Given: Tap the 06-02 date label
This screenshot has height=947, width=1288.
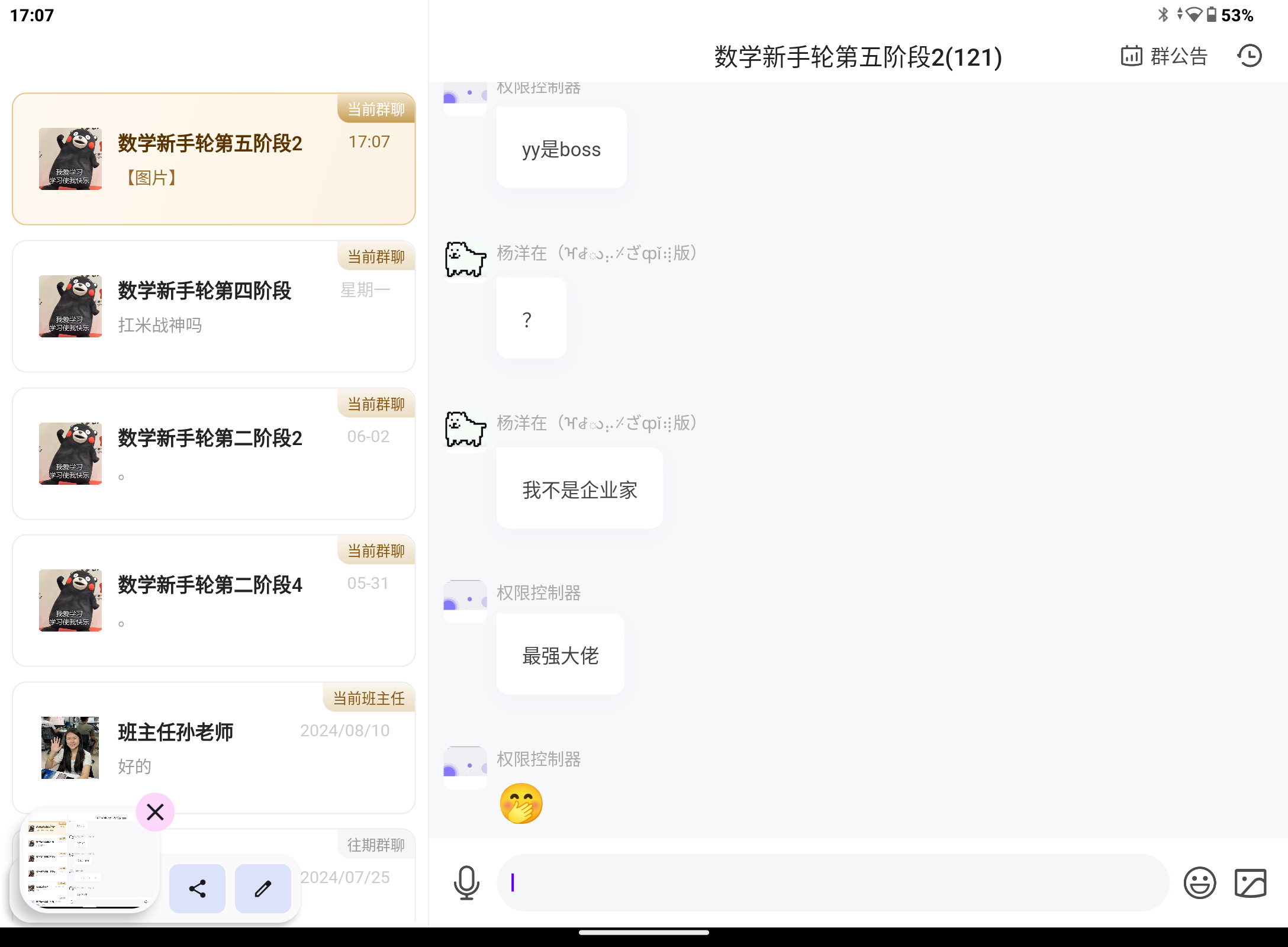Looking at the screenshot, I should [368, 437].
